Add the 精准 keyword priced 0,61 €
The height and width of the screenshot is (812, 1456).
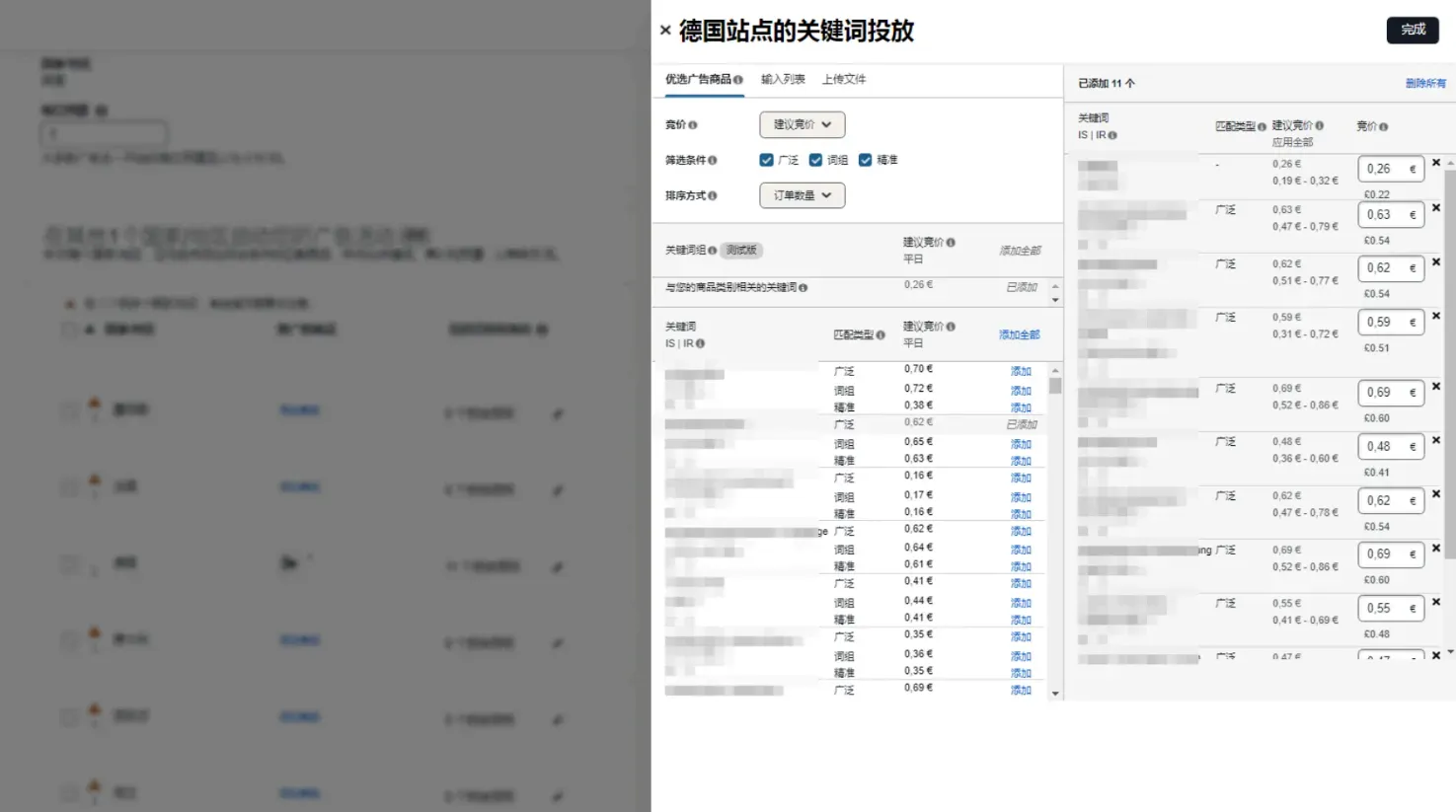click(x=1021, y=566)
